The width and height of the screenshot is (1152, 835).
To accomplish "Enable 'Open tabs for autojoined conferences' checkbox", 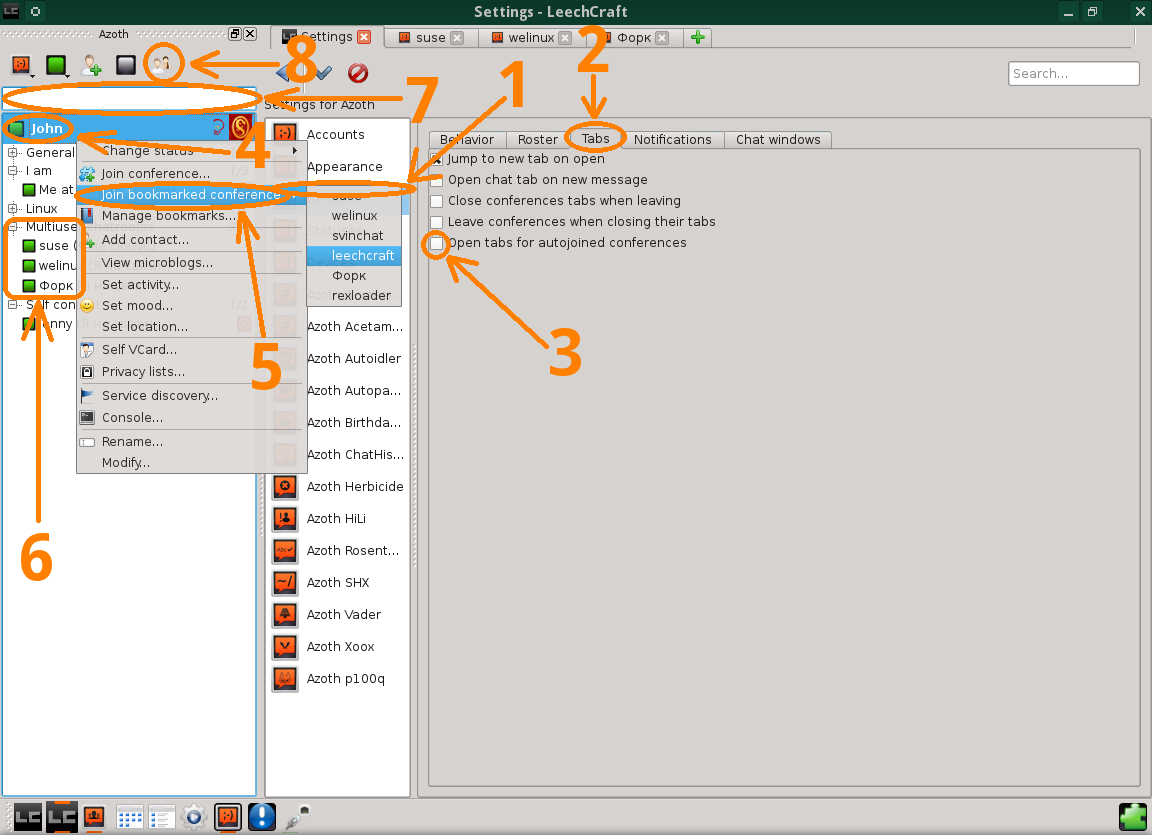I will (436, 243).
